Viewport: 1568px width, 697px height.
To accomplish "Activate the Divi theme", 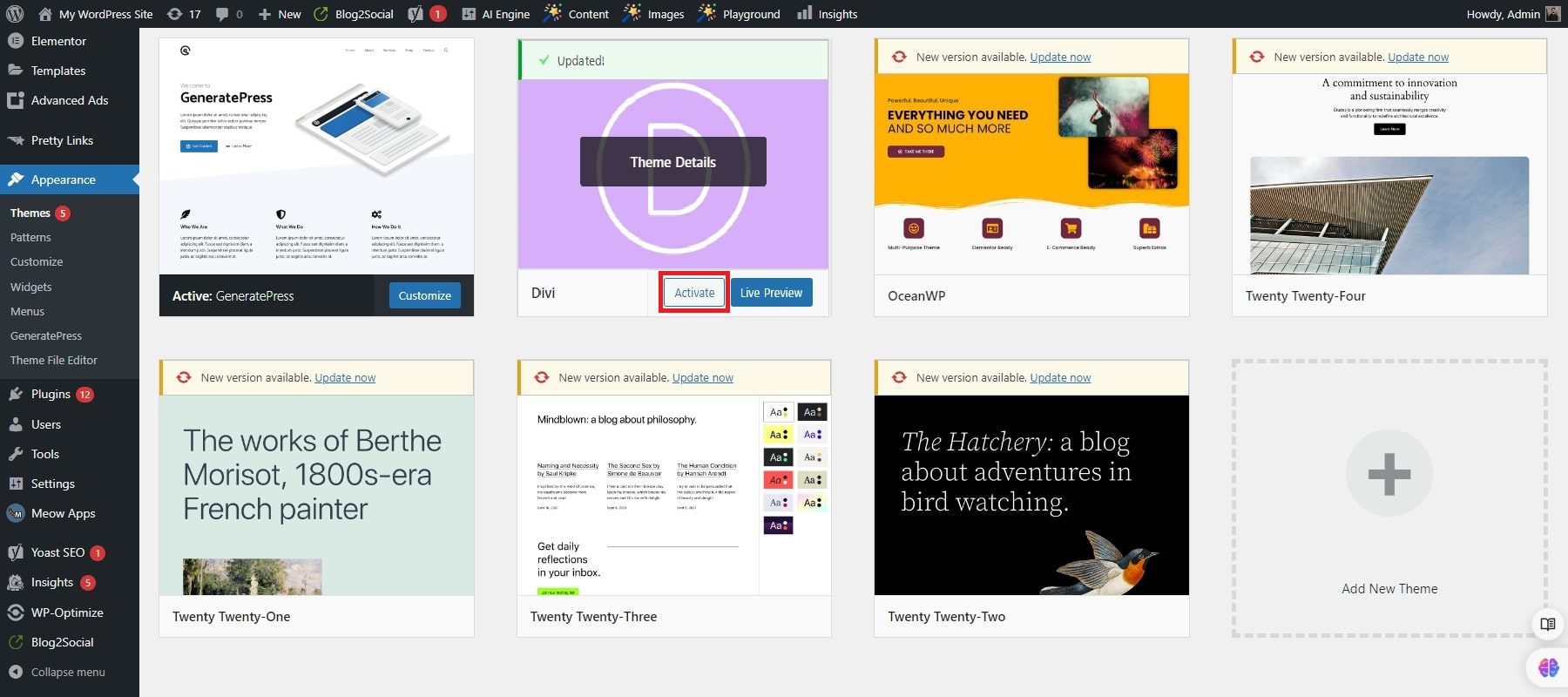I will pyautogui.click(x=694, y=293).
